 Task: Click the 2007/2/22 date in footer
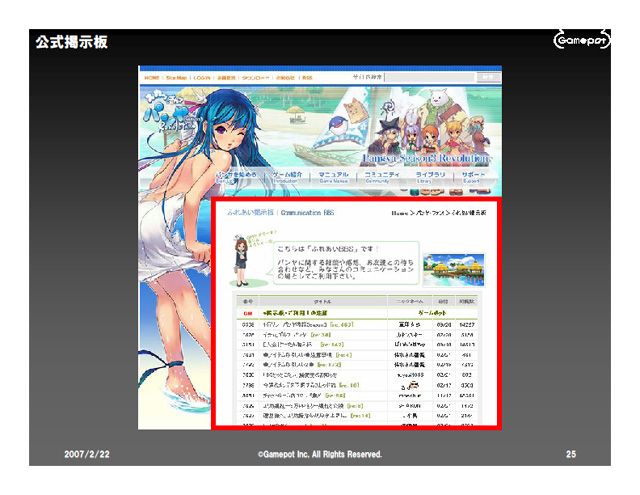pos(87,454)
